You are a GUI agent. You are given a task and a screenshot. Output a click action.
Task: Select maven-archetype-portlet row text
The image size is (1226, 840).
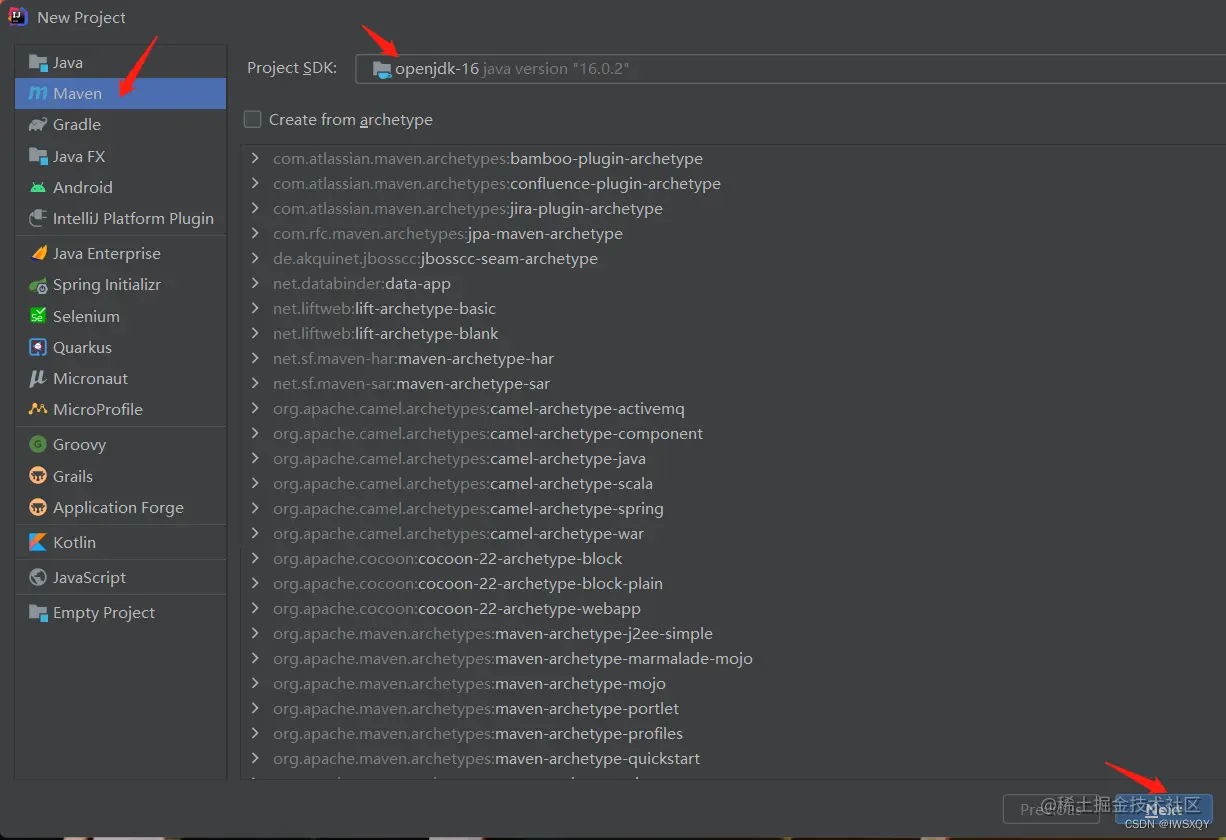click(476, 708)
